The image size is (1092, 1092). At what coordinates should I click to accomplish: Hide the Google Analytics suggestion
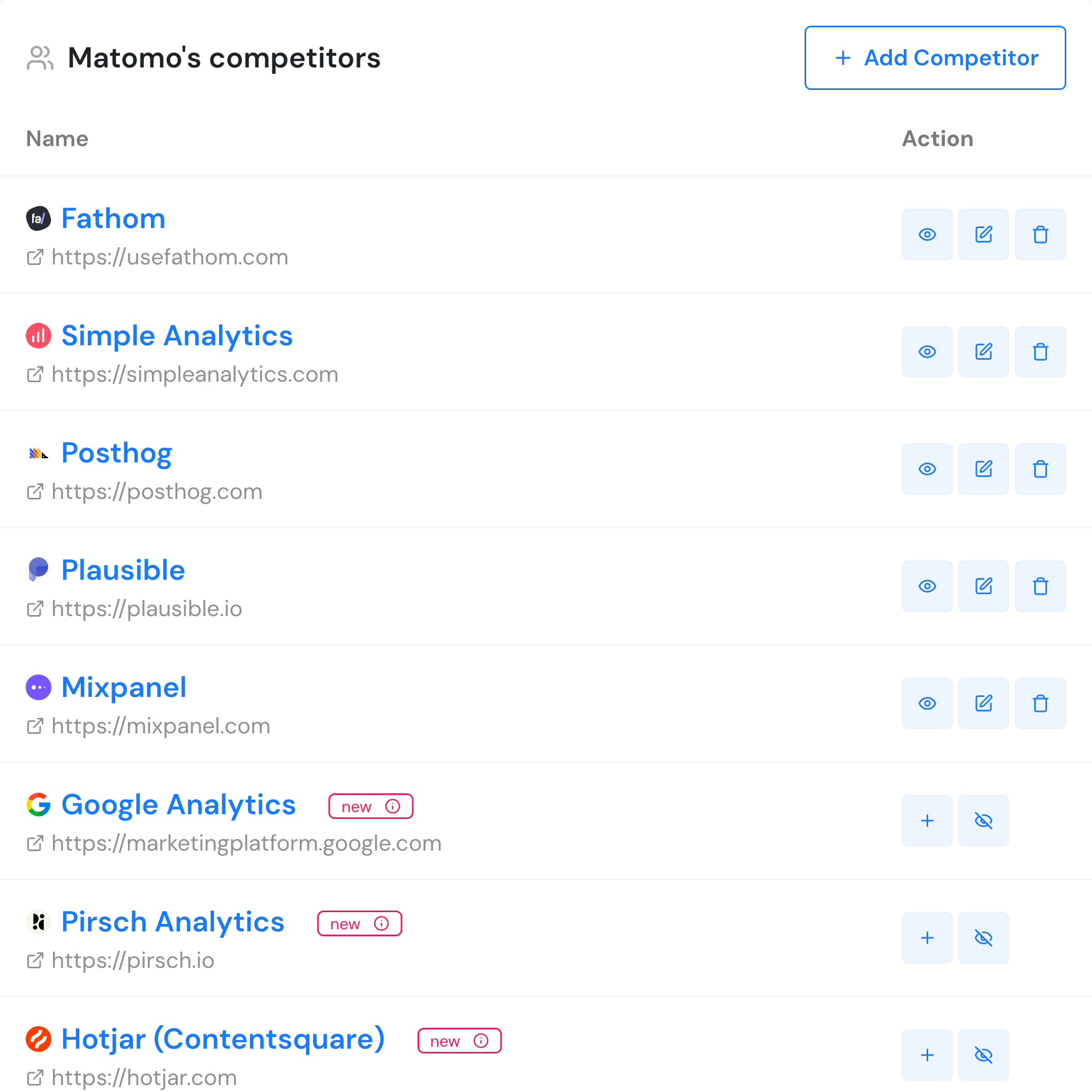983,821
